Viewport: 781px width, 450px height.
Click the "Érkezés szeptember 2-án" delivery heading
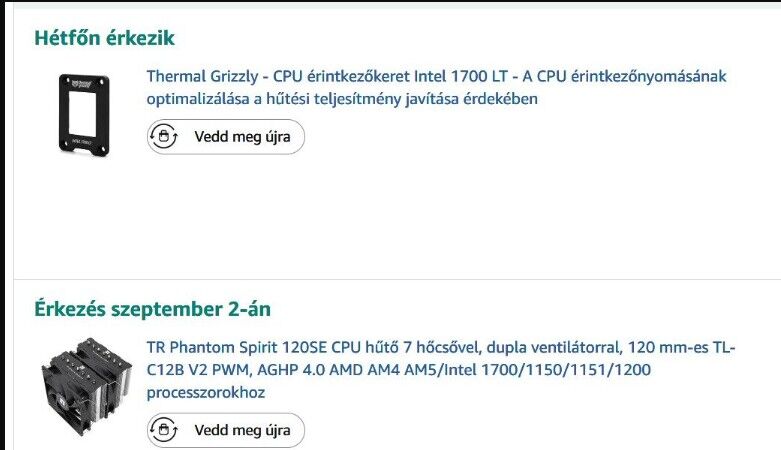pos(152,309)
